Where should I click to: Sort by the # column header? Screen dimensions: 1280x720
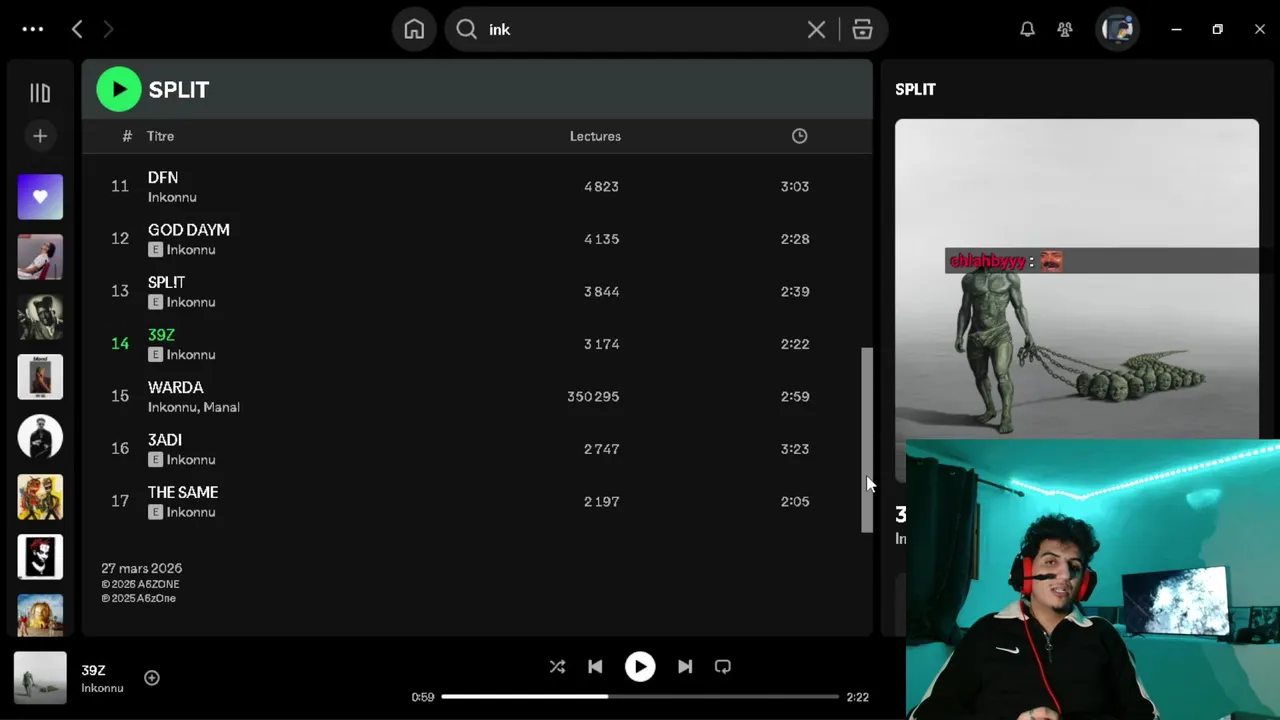coord(127,136)
